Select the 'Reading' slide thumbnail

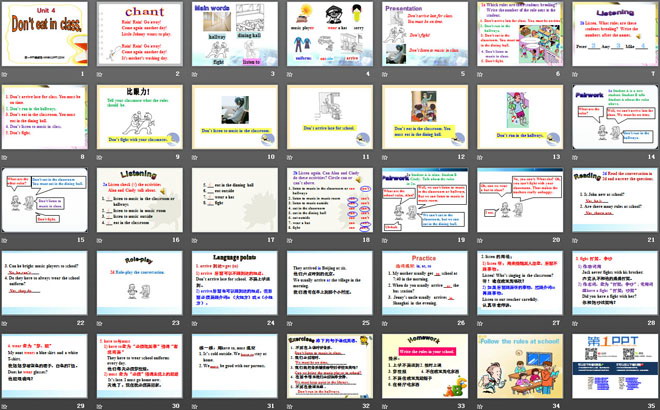[615, 200]
